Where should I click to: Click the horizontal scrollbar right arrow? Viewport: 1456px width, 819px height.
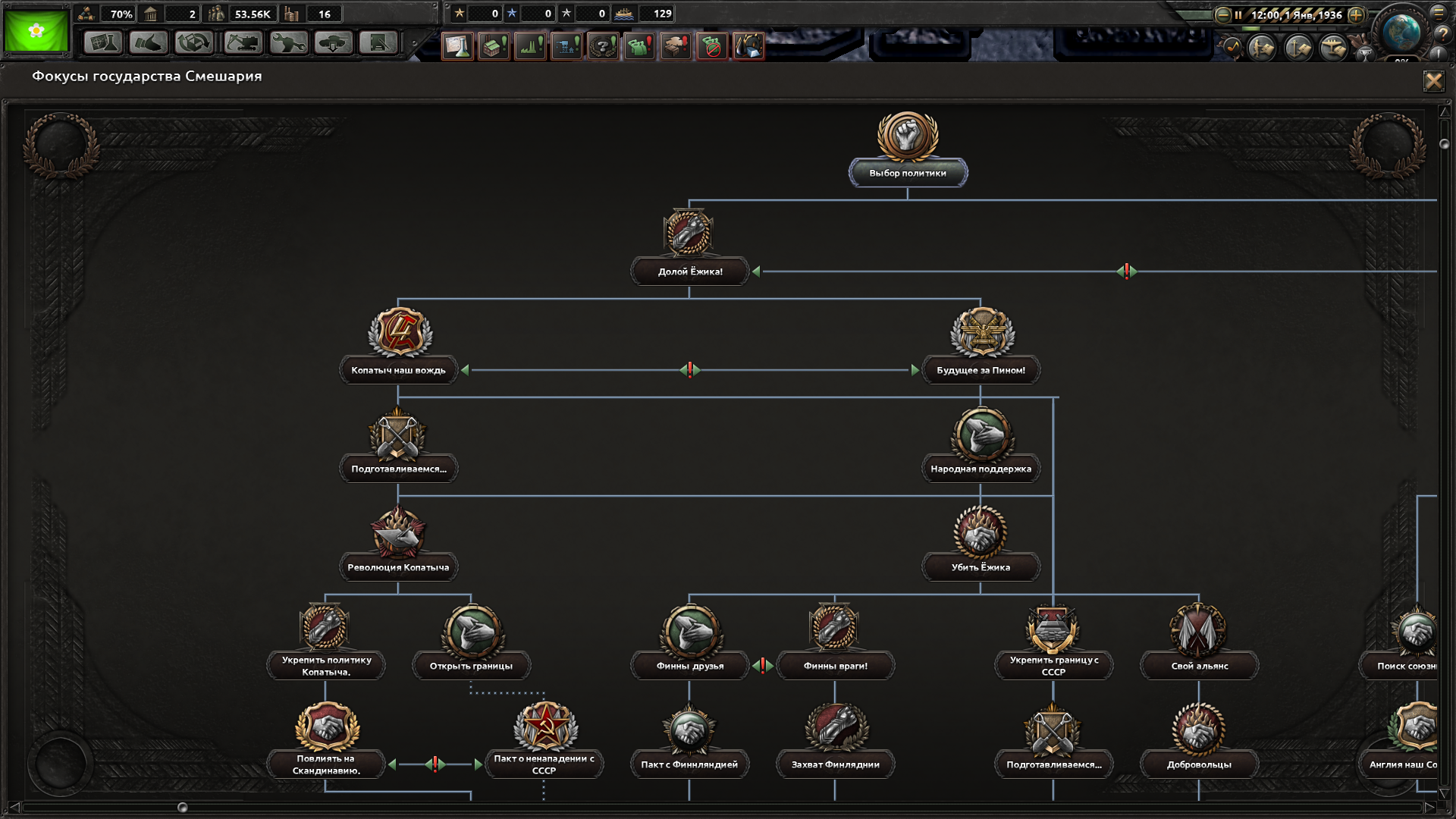[x=1429, y=807]
